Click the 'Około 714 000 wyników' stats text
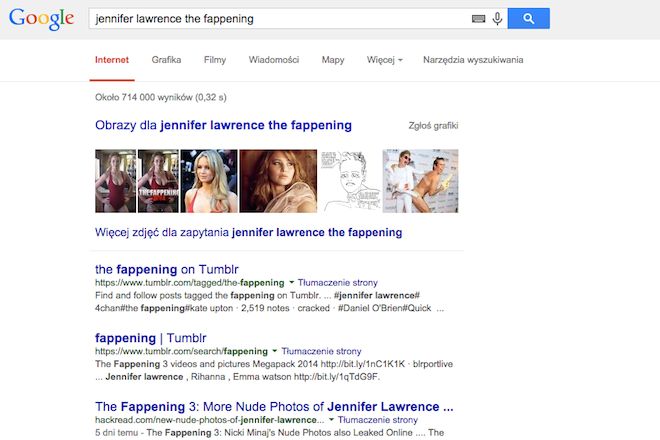 tap(161, 97)
